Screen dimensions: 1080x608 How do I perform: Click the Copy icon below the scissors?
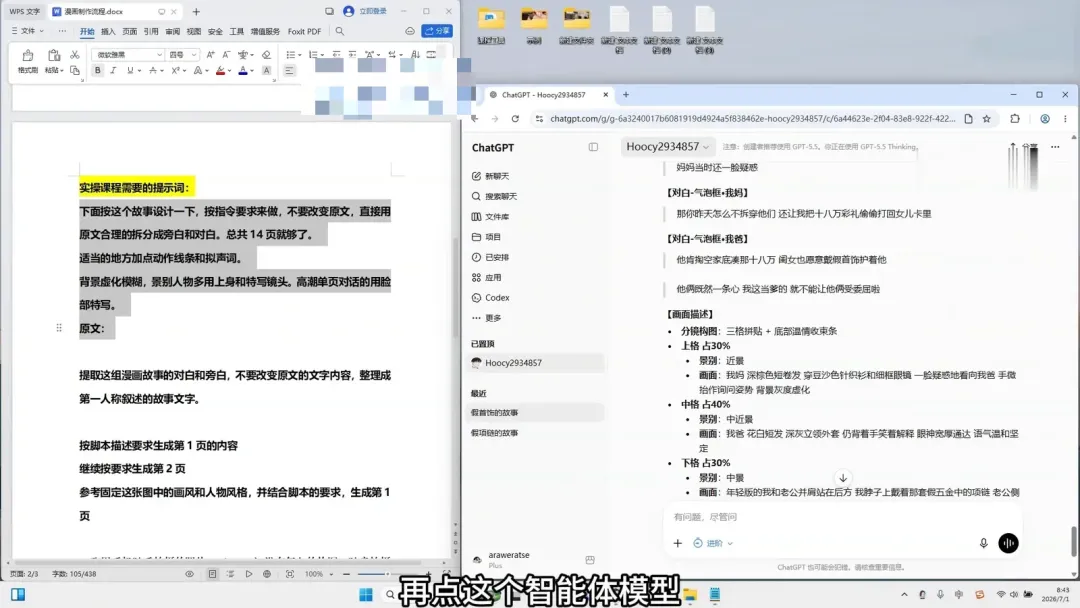click(x=74, y=70)
